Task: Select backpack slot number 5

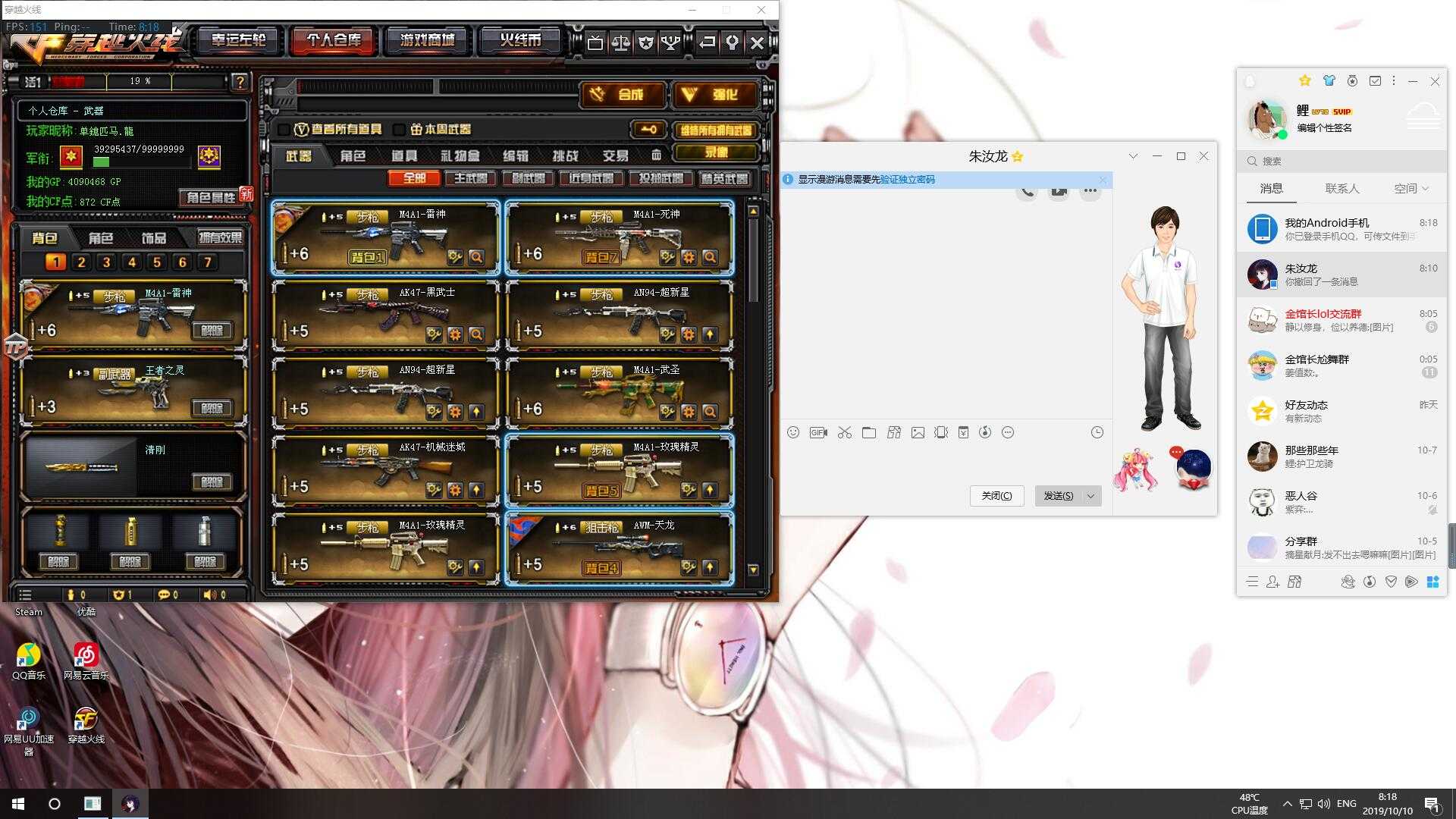Action: (x=157, y=262)
